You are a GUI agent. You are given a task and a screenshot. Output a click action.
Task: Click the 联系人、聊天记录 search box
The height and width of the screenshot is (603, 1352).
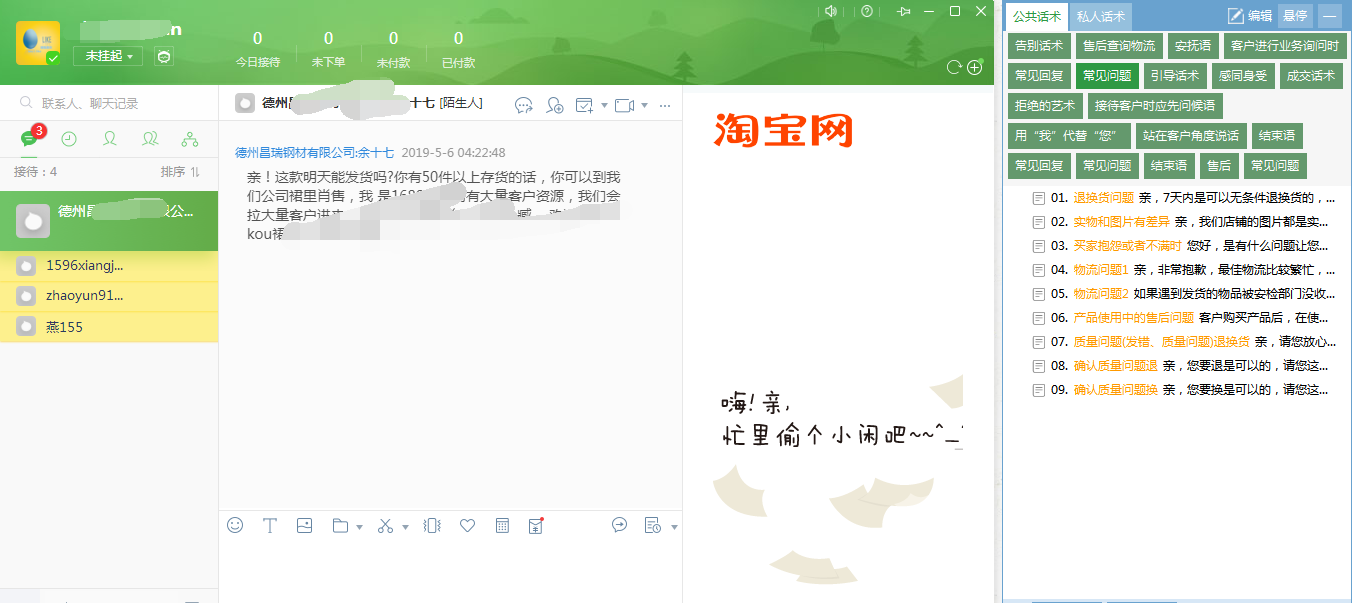pos(109,103)
